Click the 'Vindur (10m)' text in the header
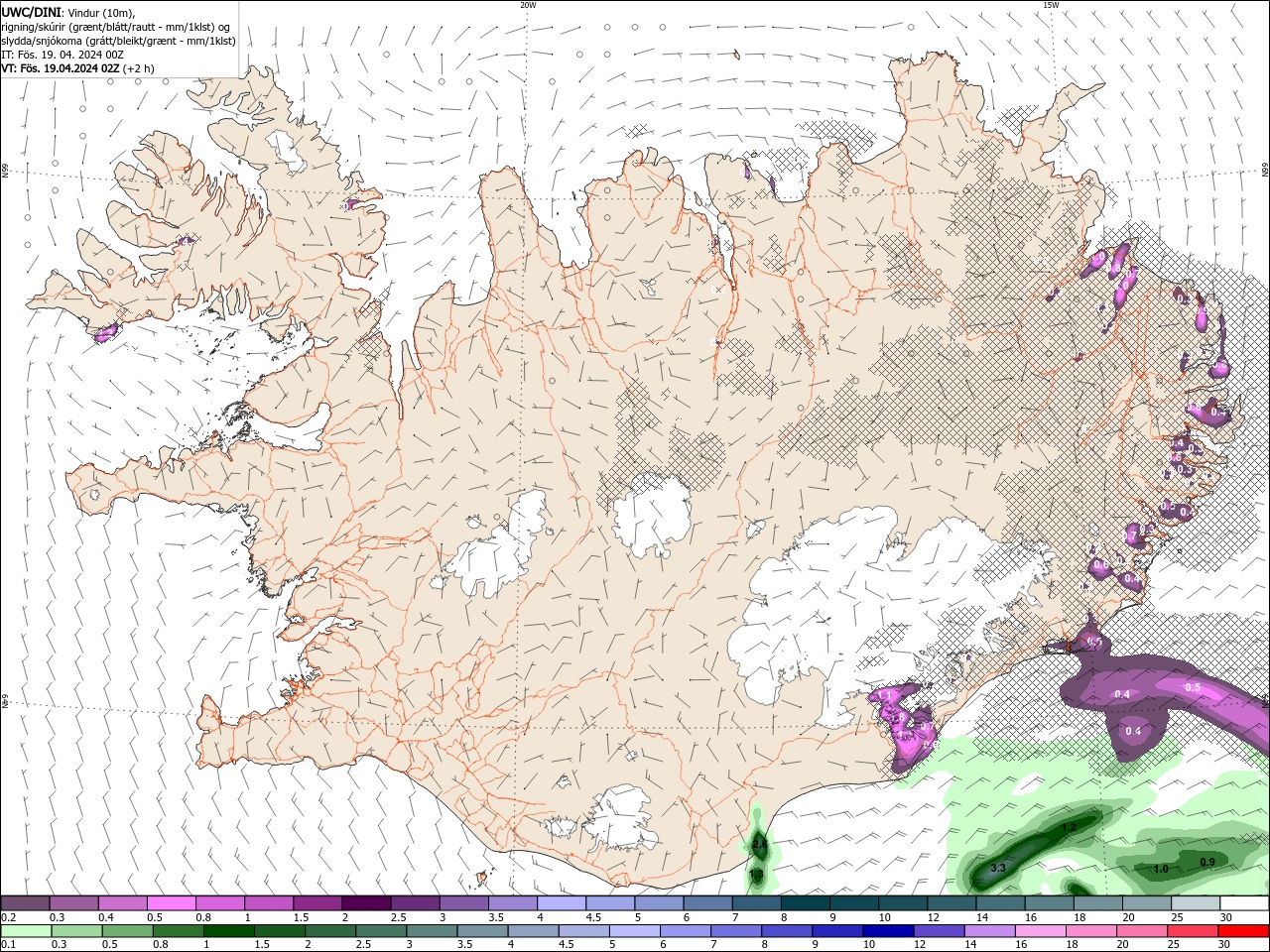The width and height of the screenshot is (1270, 952). 100,12
